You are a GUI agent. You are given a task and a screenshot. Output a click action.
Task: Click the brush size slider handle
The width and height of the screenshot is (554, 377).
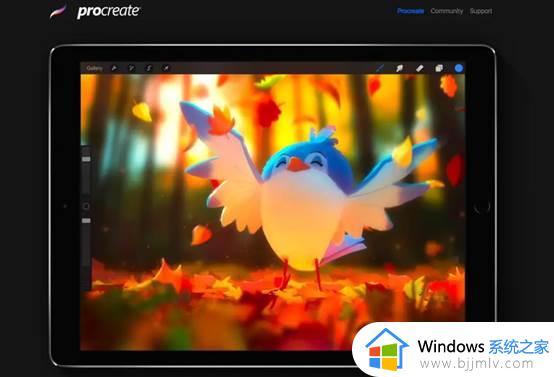[x=86, y=159]
